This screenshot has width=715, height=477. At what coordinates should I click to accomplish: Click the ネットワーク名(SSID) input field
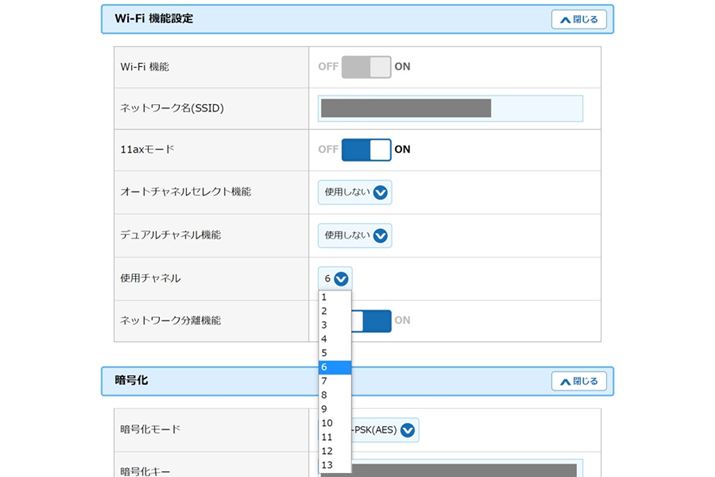point(450,108)
